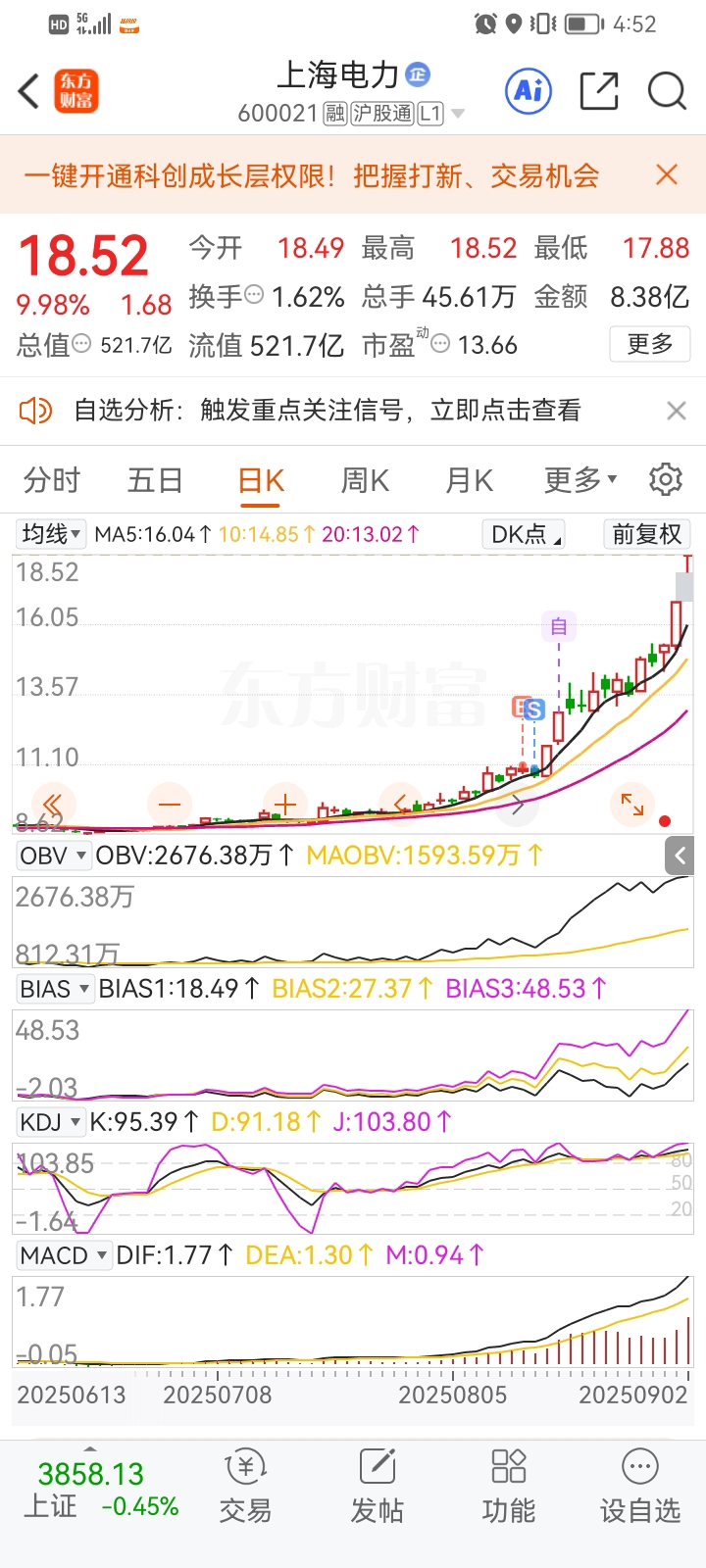The height and width of the screenshot is (1568, 706).
Task: Tap the 设自选 watchlist icon
Action: [x=640, y=1487]
